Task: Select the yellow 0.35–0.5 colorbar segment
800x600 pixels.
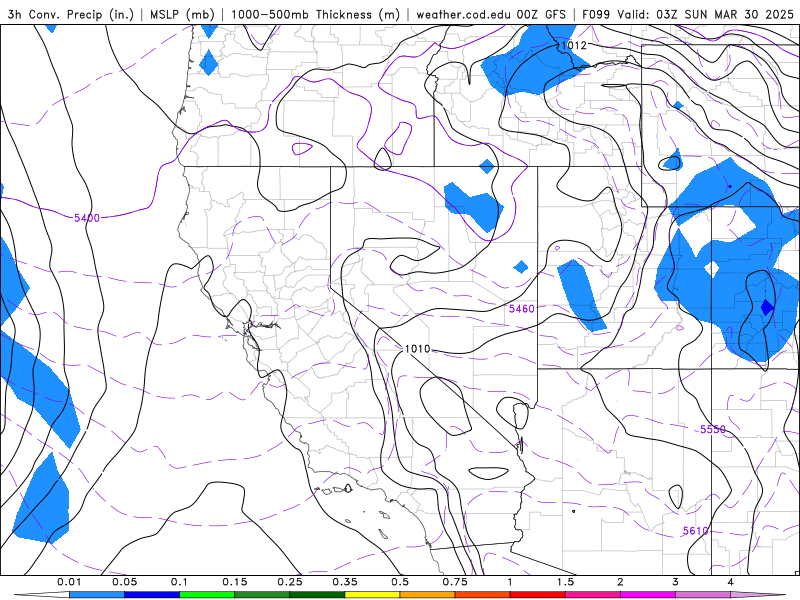Action: [372, 595]
